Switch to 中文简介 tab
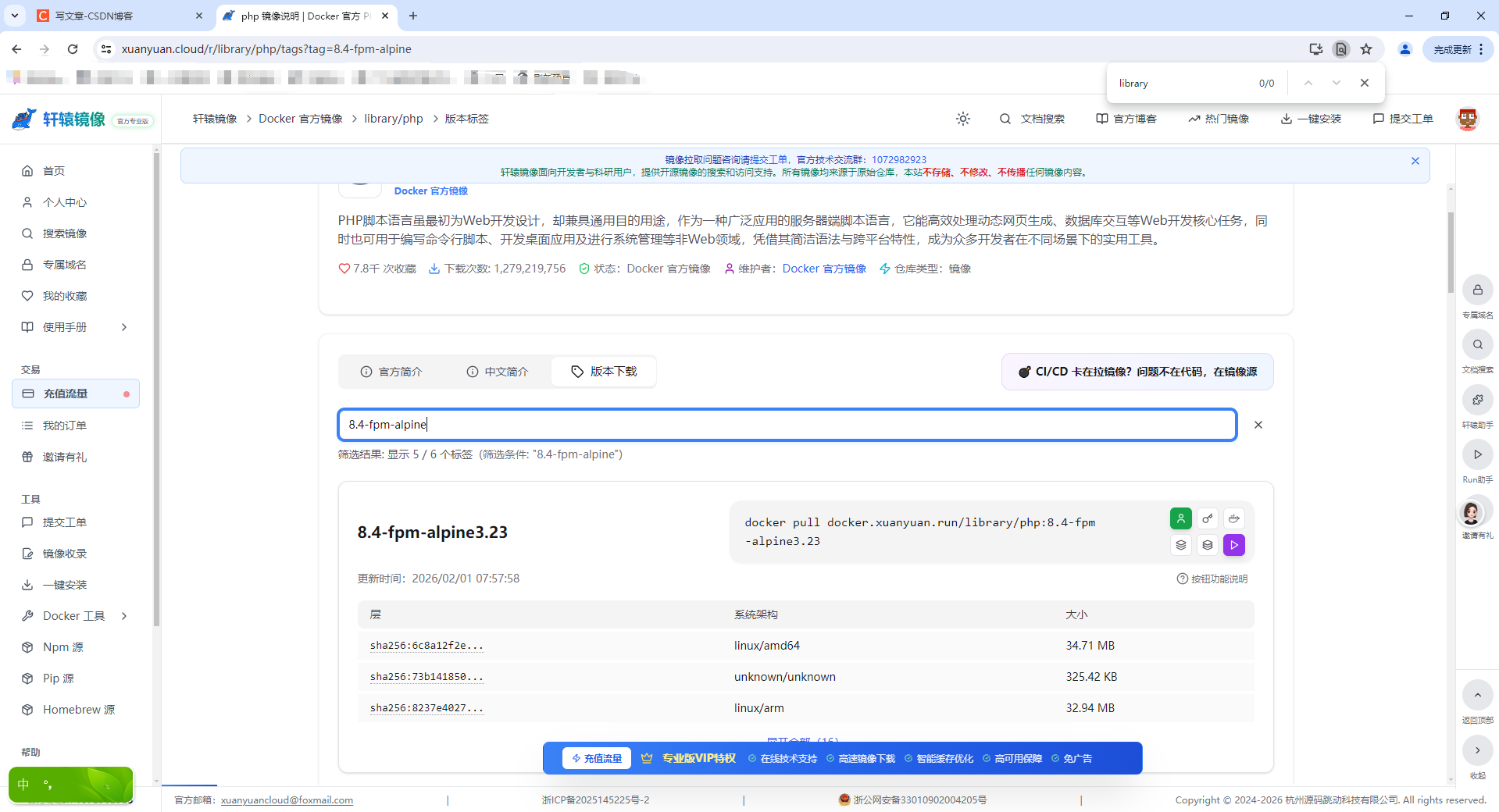The width and height of the screenshot is (1499, 812). coord(498,372)
